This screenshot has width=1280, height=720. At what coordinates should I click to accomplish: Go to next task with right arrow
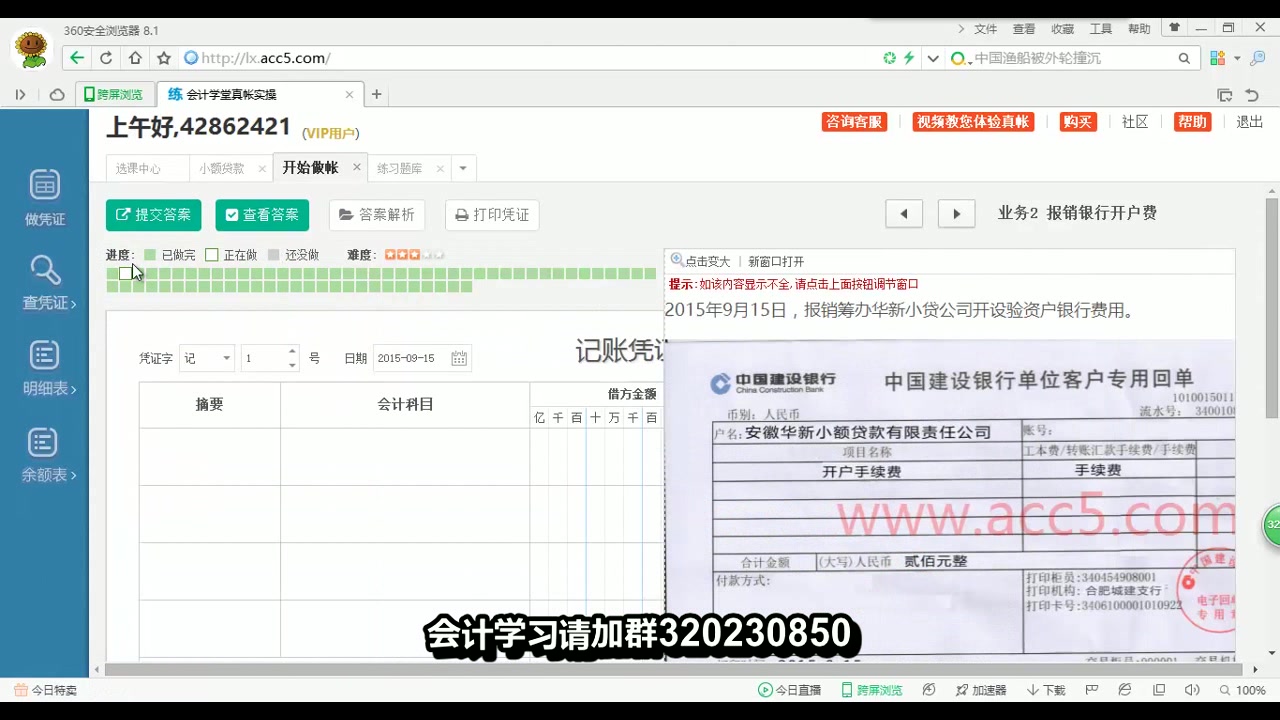pos(956,214)
